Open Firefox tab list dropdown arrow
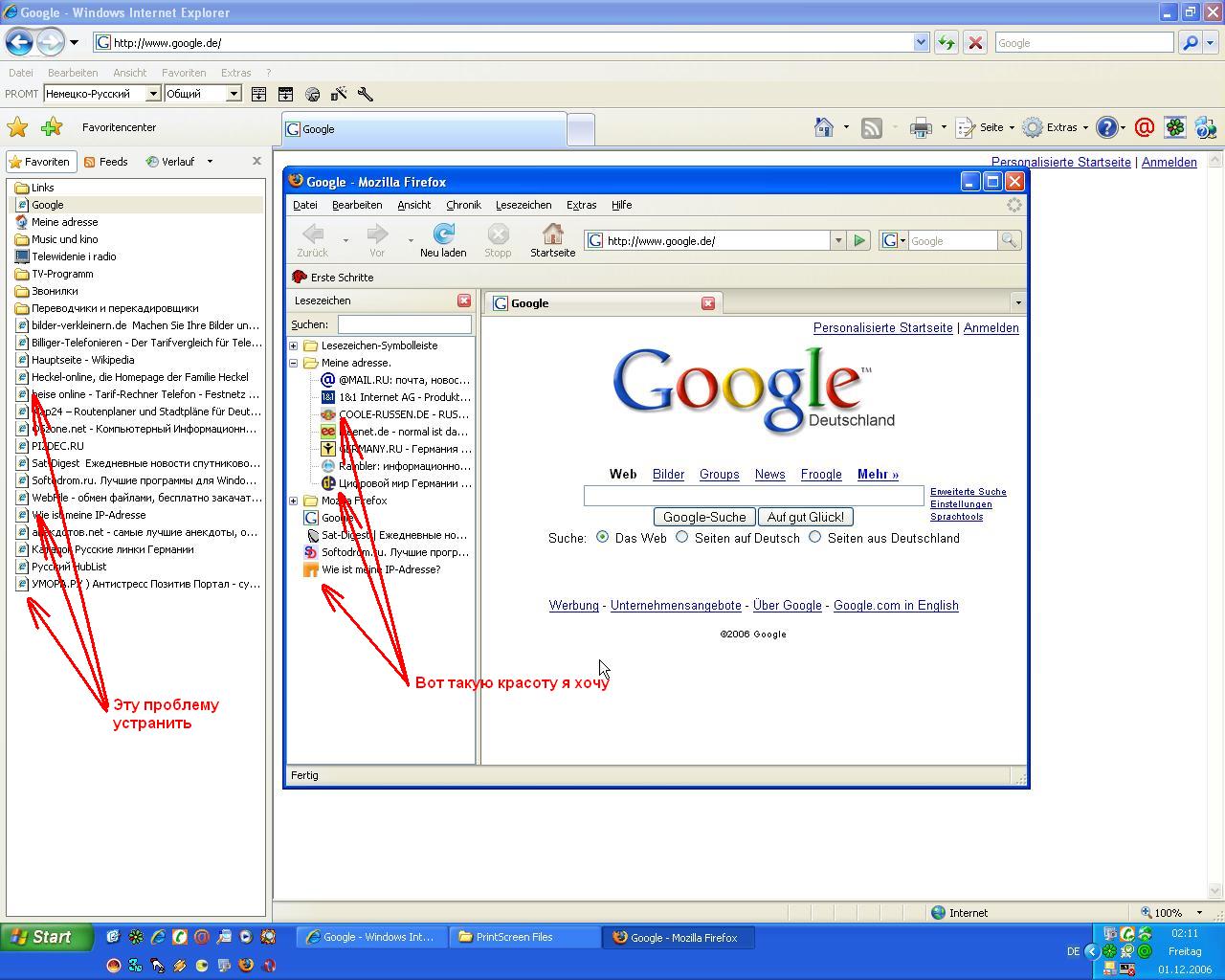Image resolution: width=1225 pixels, height=980 pixels. pyautogui.click(x=1017, y=303)
